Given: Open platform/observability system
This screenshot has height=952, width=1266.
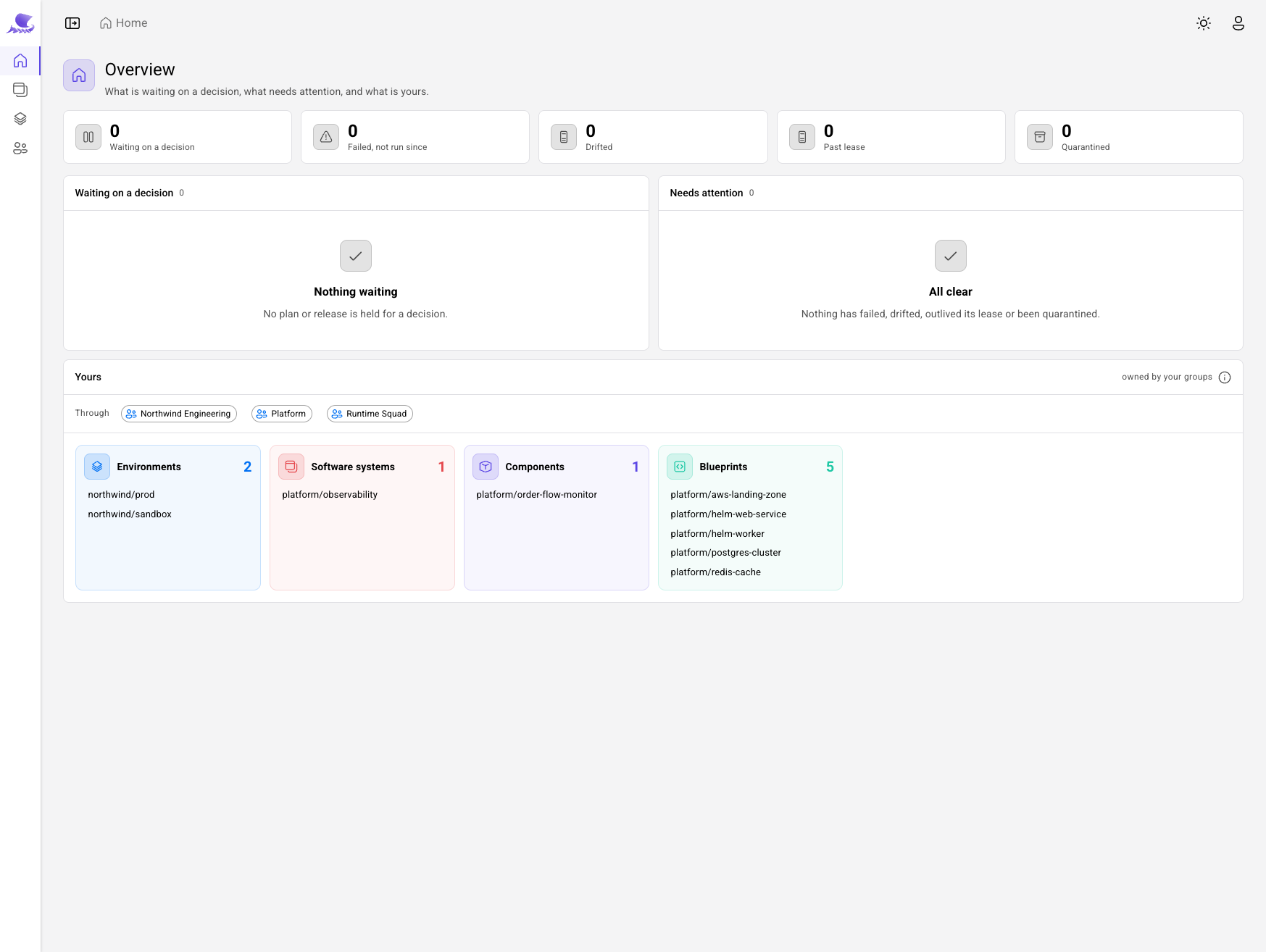Looking at the screenshot, I should tap(330, 495).
